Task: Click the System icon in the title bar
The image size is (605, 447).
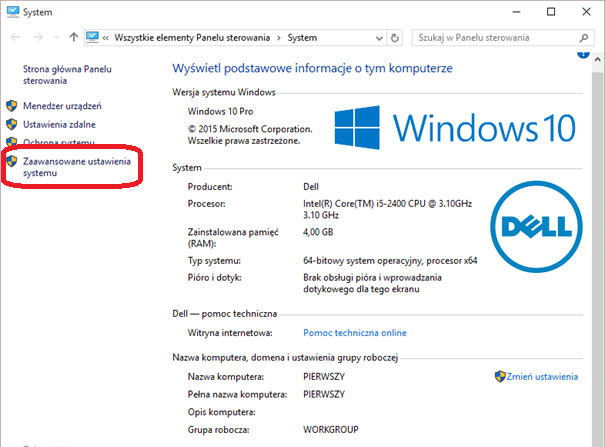Action: (13, 12)
